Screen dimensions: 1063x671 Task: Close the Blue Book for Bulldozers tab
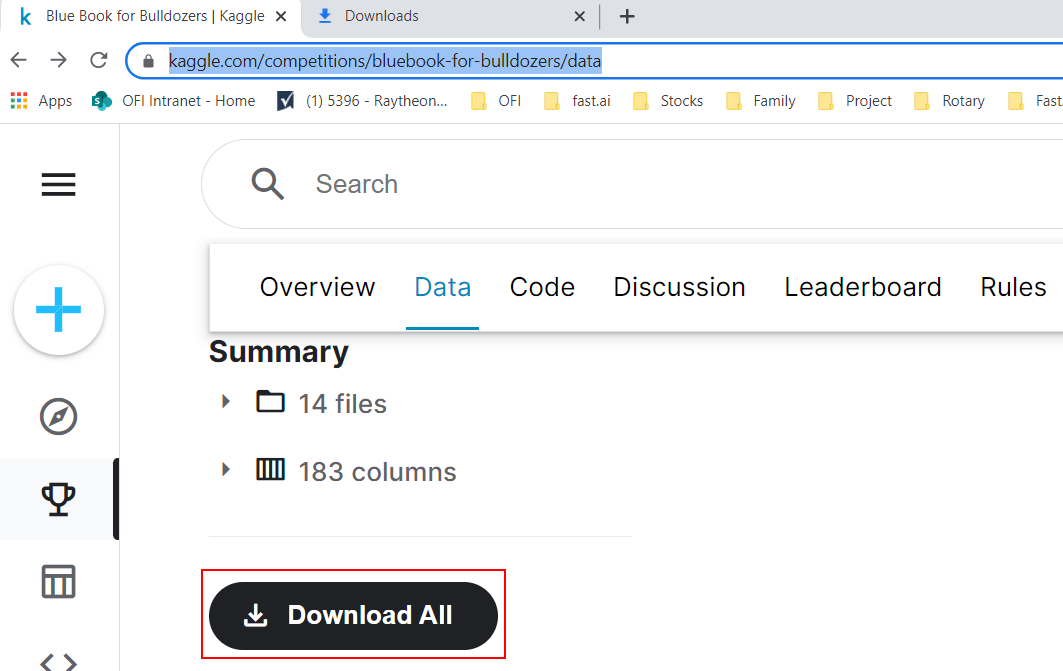coord(280,16)
